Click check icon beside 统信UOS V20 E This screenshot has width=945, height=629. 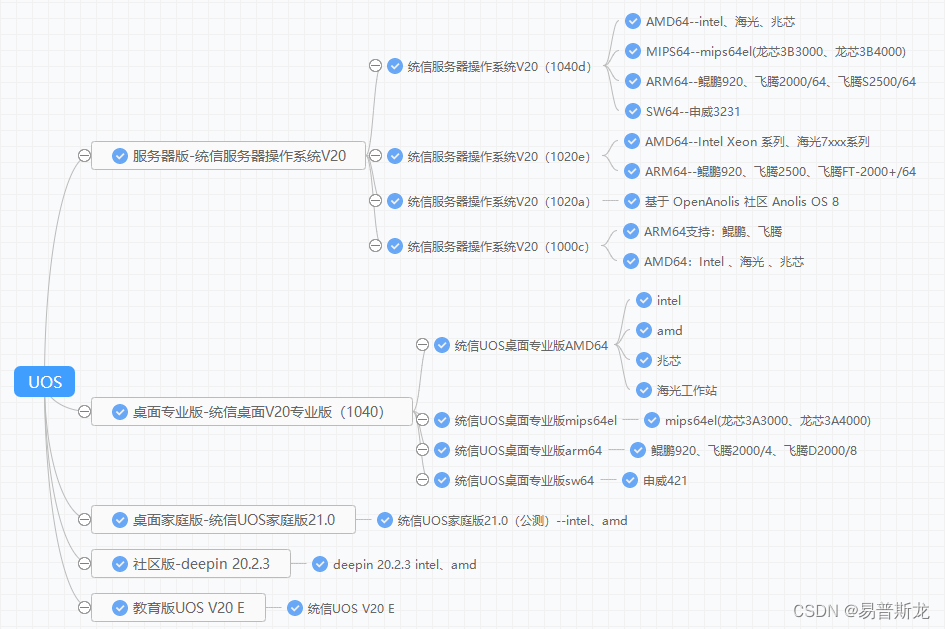pos(295,608)
